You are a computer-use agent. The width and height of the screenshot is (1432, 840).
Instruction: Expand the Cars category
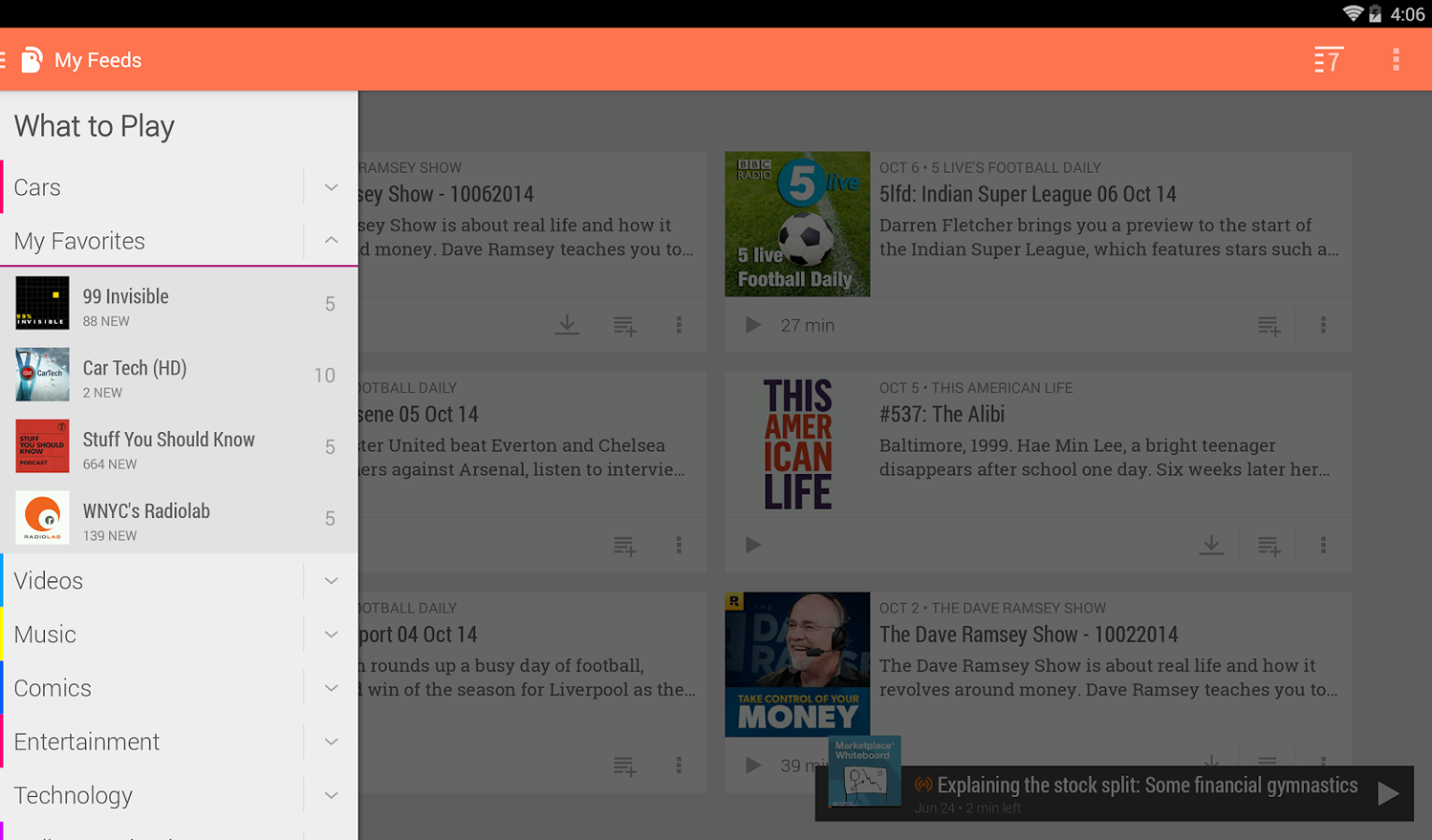[x=330, y=188]
